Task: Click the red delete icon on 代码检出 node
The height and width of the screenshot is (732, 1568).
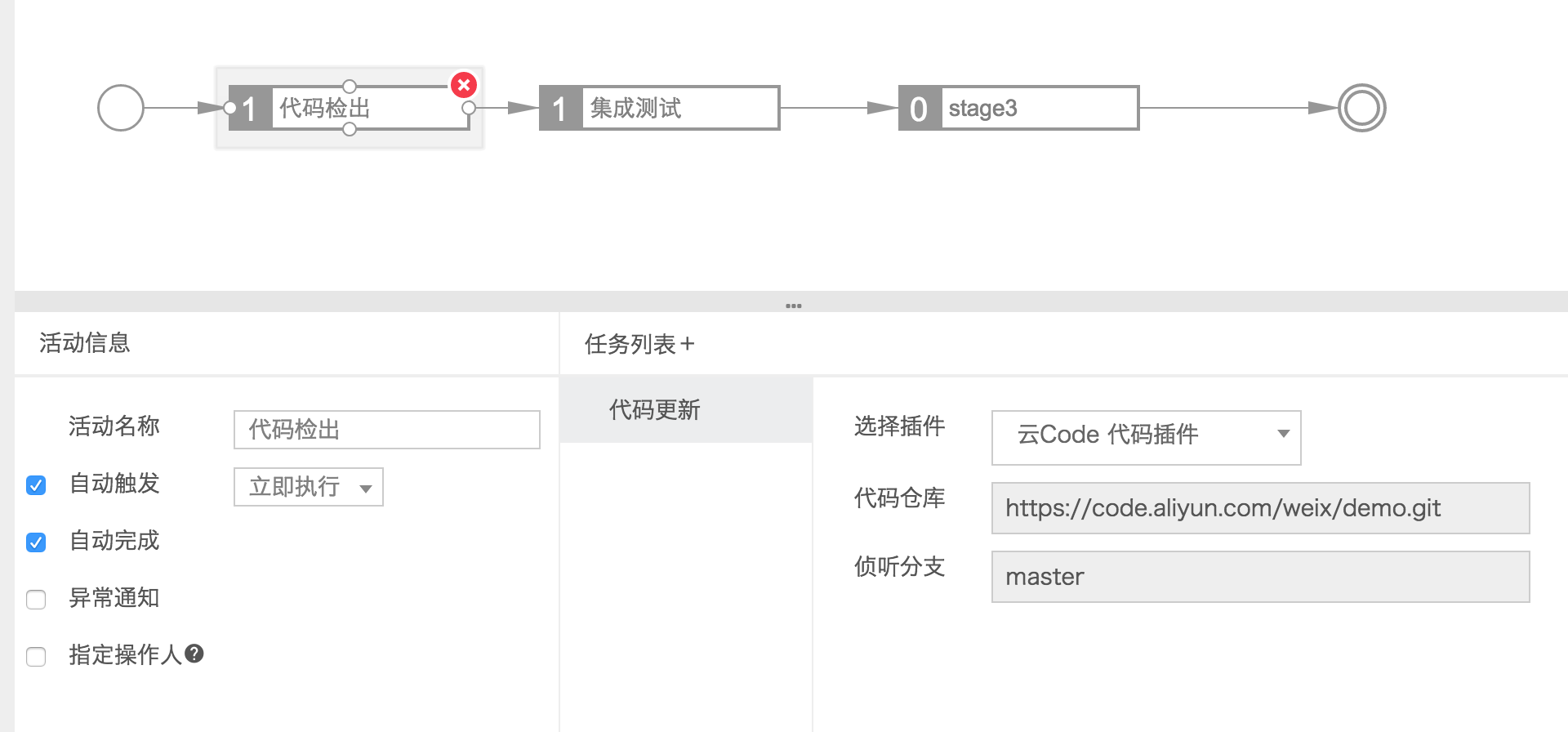Action: [x=464, y=85]
